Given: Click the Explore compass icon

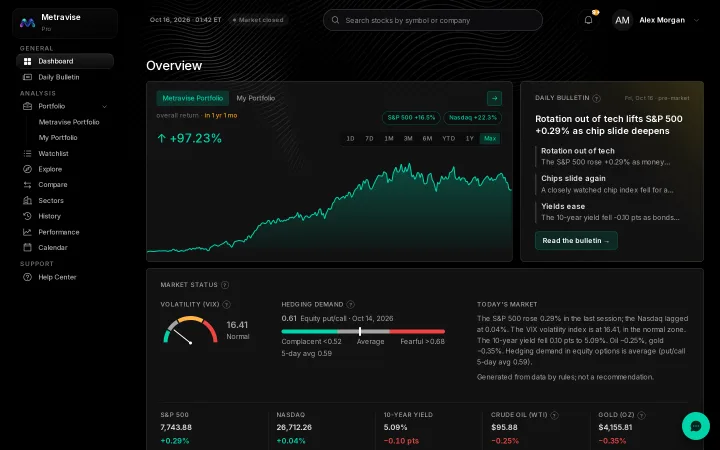Looking at the screenshot, I should (x=28, y=169).
